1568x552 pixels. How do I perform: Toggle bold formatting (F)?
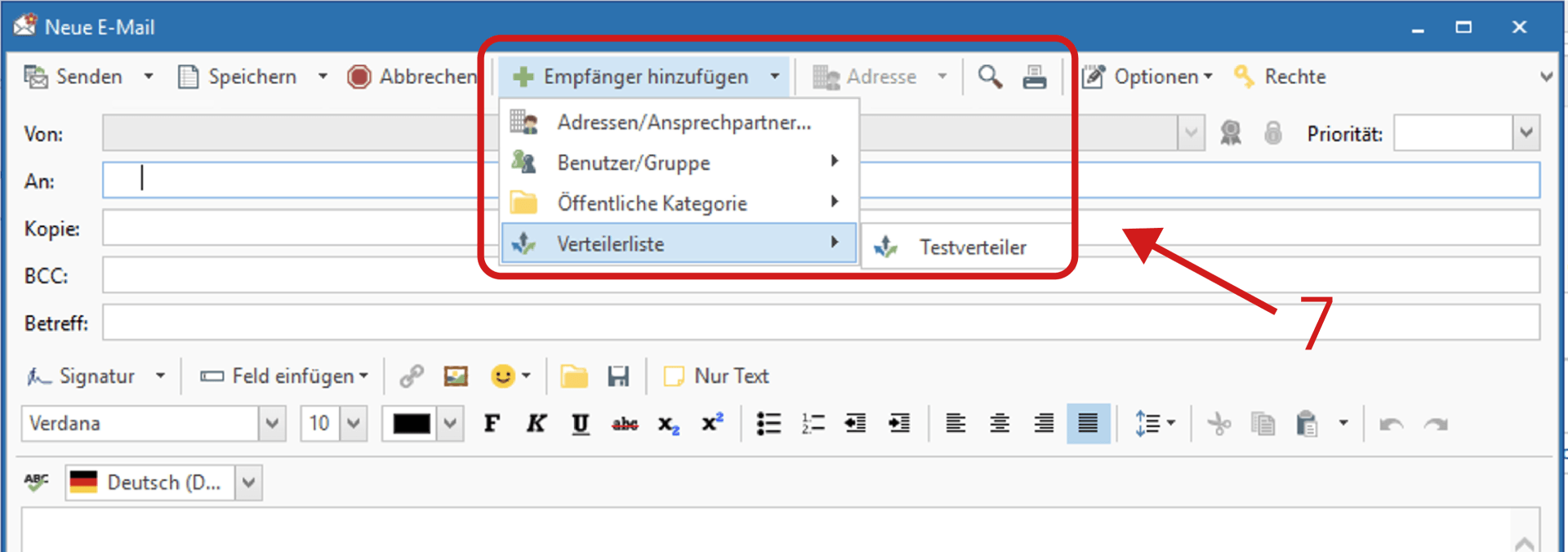(492, 424)
